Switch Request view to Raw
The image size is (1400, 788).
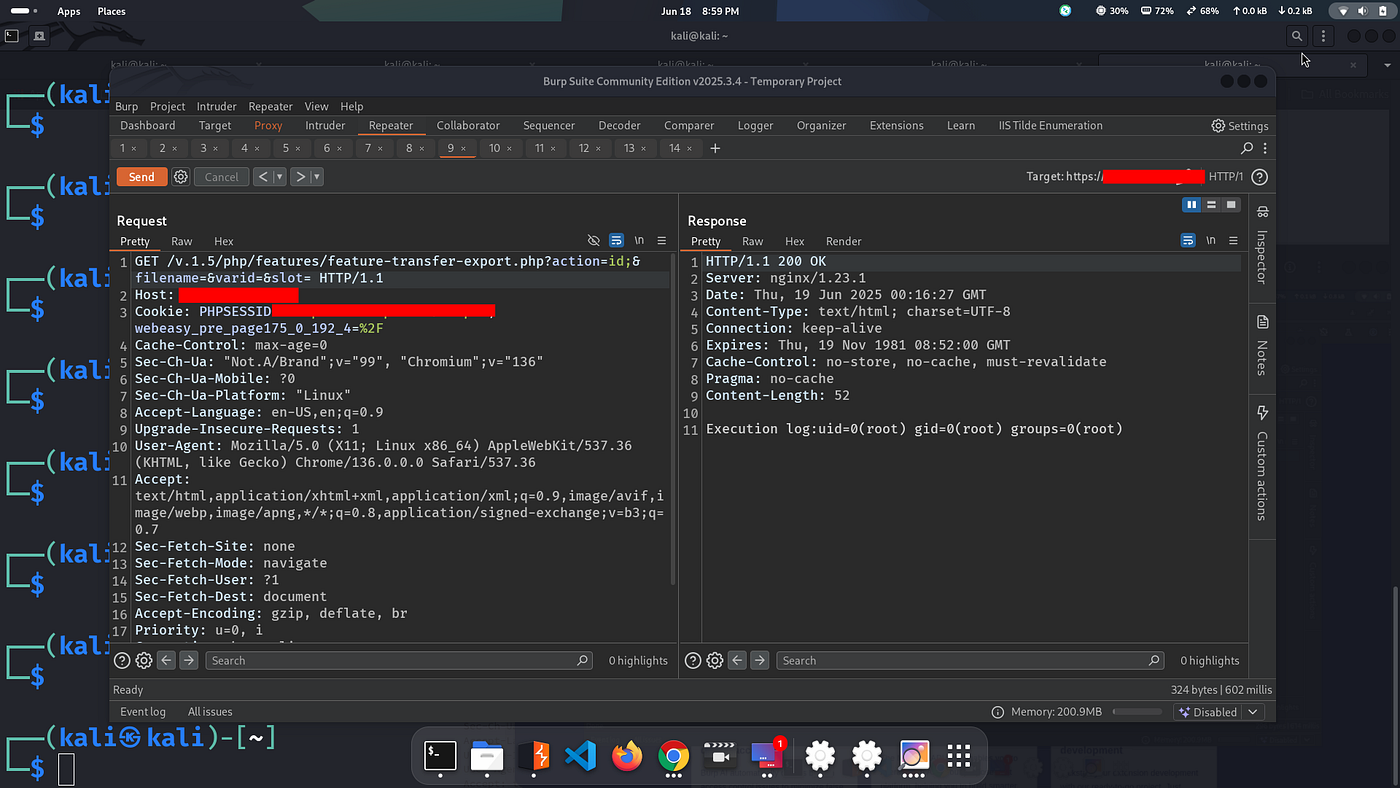[x=182, y=241]
